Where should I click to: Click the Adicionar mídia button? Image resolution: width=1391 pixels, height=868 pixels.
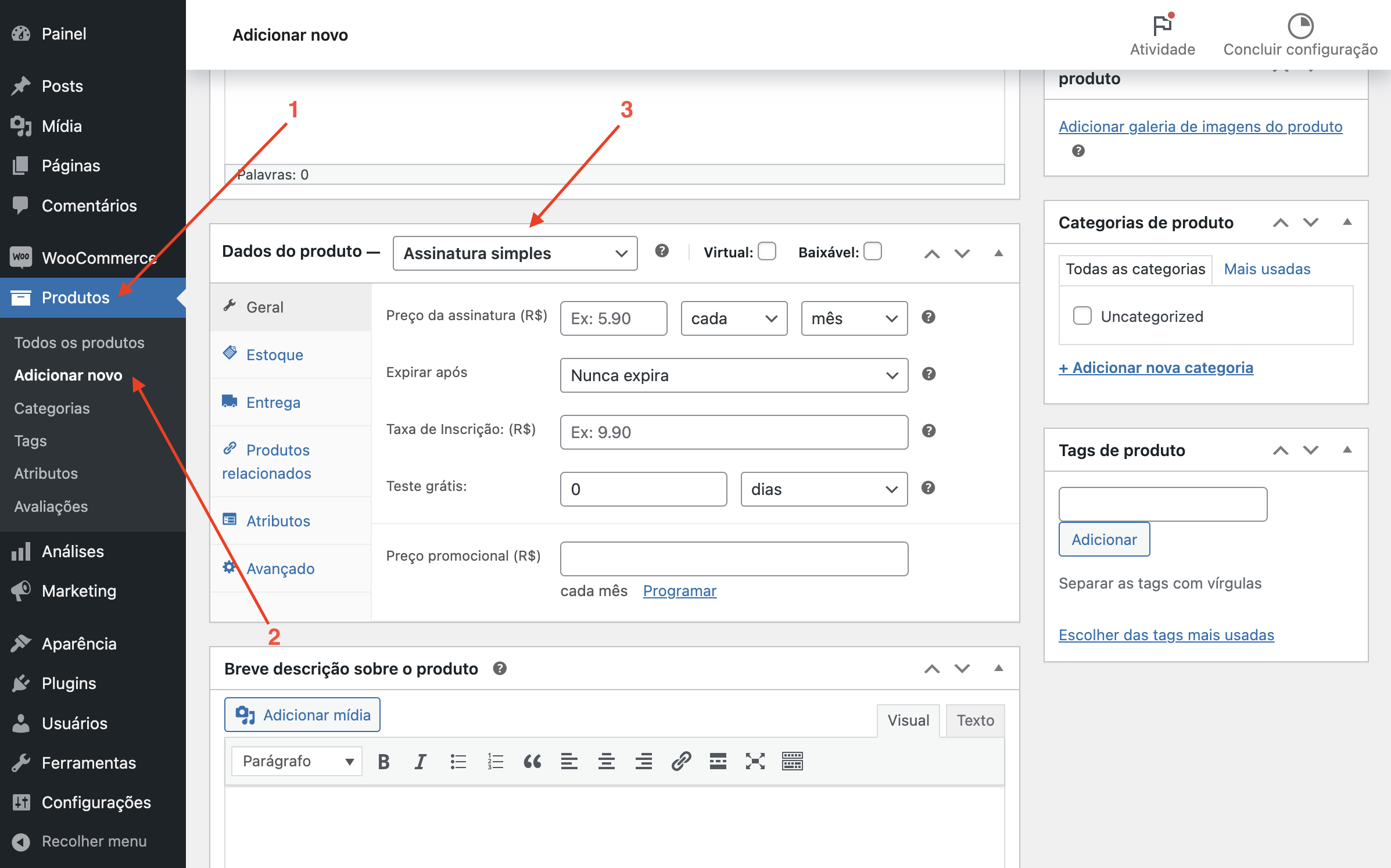[303, 715]
